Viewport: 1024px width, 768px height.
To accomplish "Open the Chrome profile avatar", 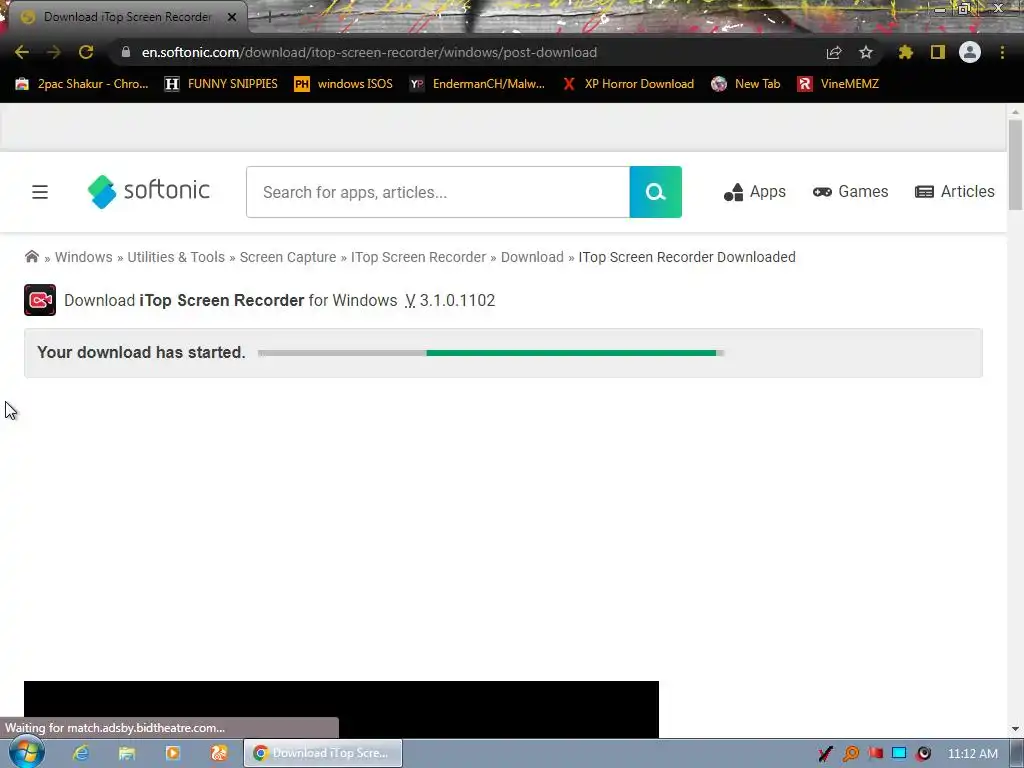I will point(970,52).
